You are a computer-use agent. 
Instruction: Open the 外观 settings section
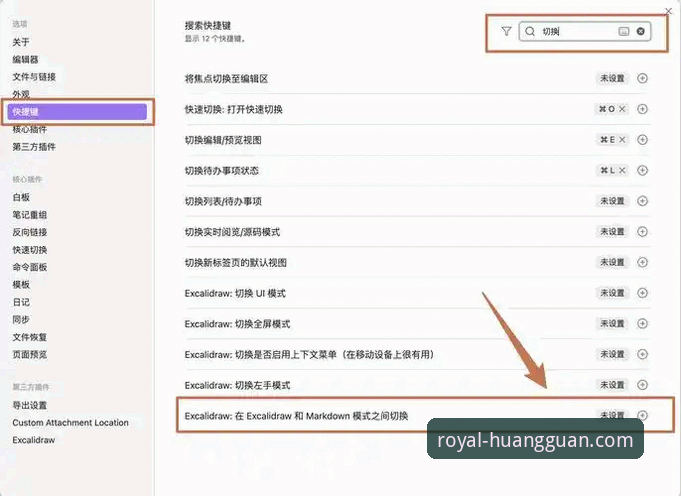point(21,94)
